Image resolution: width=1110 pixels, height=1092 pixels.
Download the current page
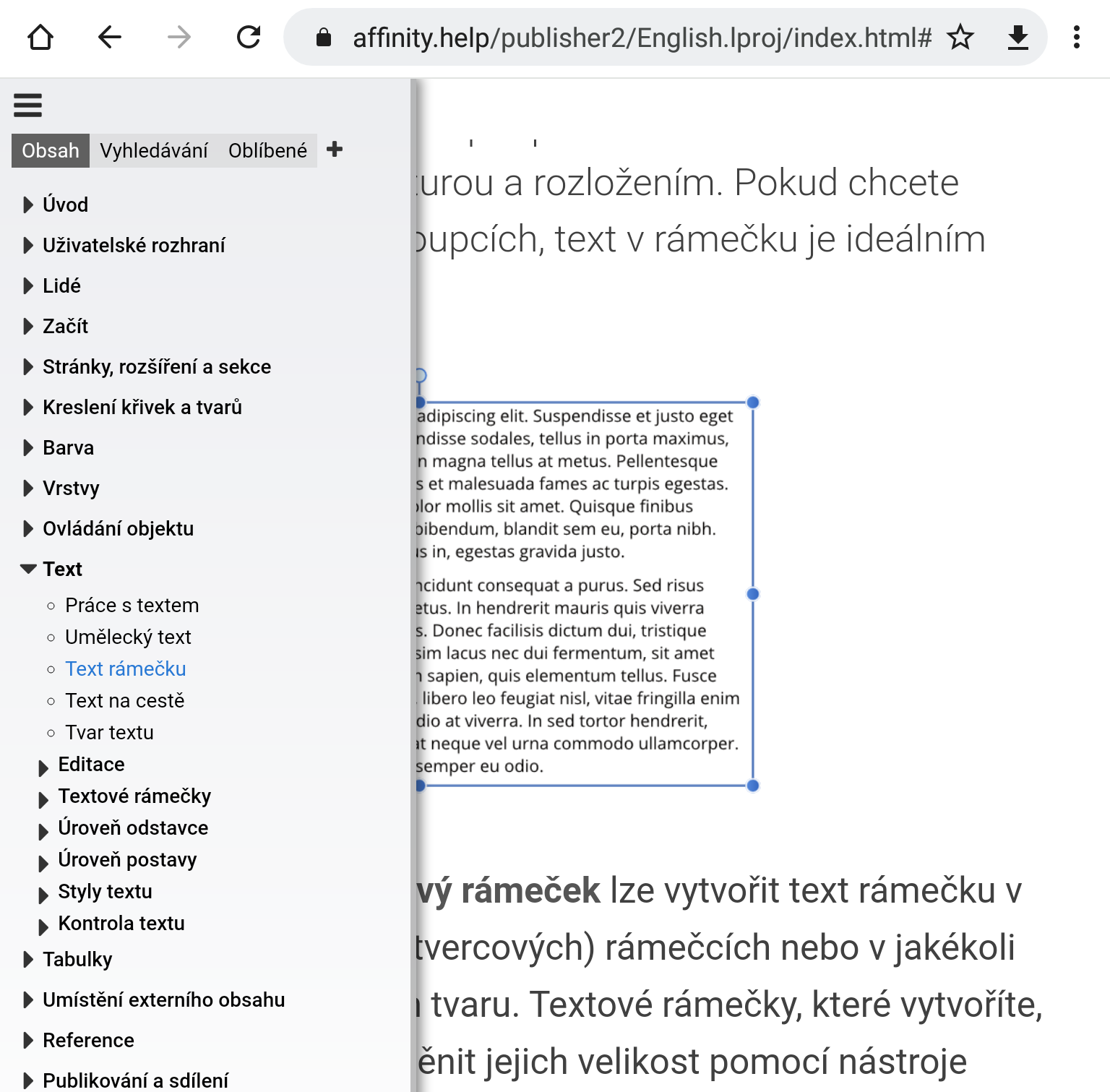pyautogui.click(x=1018, y=37)
